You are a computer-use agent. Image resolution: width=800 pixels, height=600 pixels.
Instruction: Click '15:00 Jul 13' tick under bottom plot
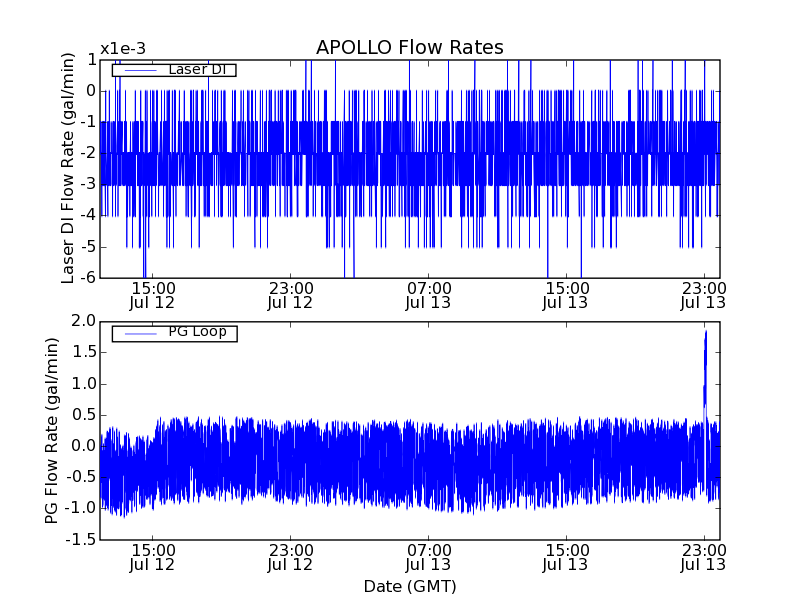[x=566, y=558]
